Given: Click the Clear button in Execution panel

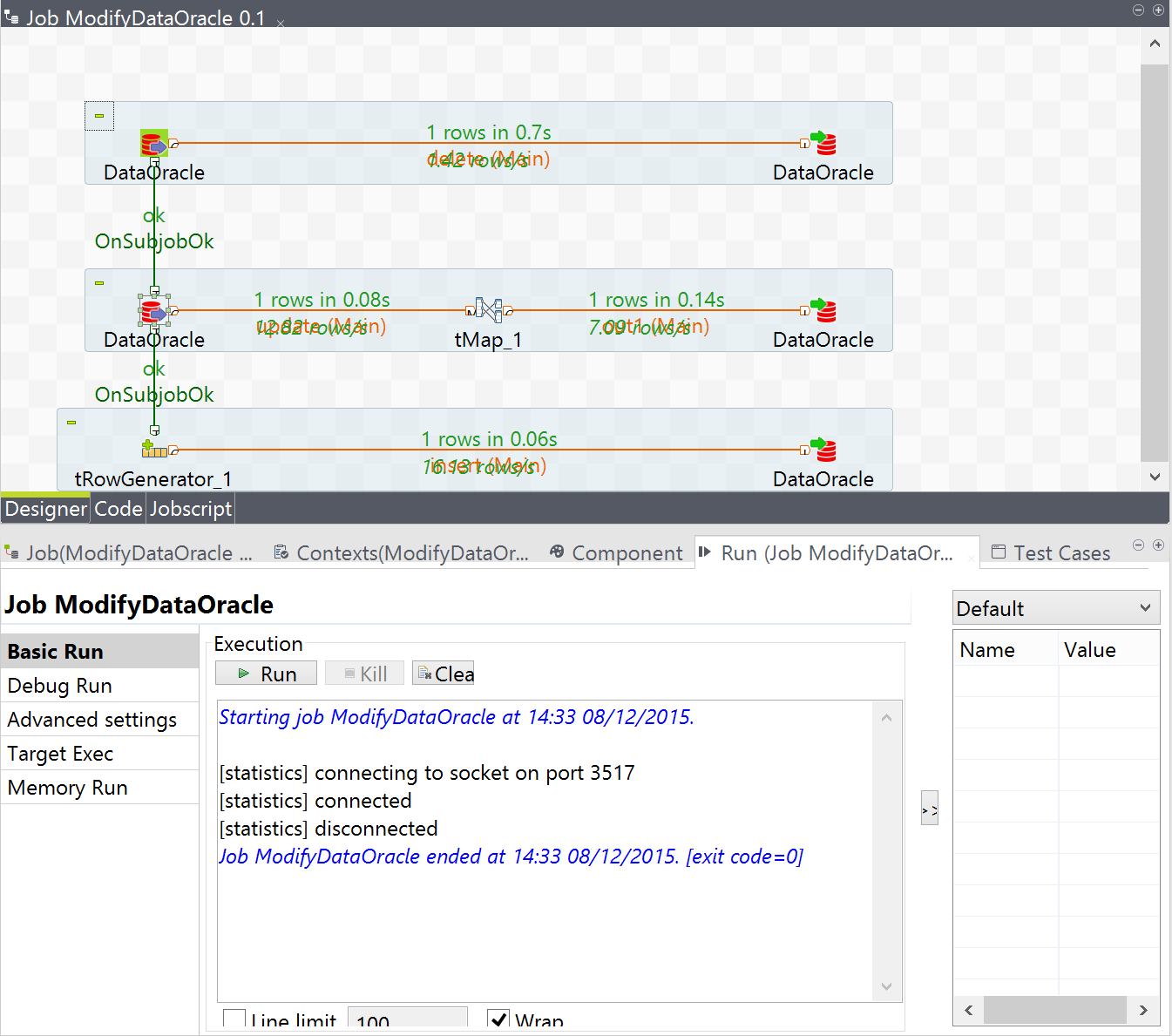Looking at the screenshot, I should click(443, 673).
